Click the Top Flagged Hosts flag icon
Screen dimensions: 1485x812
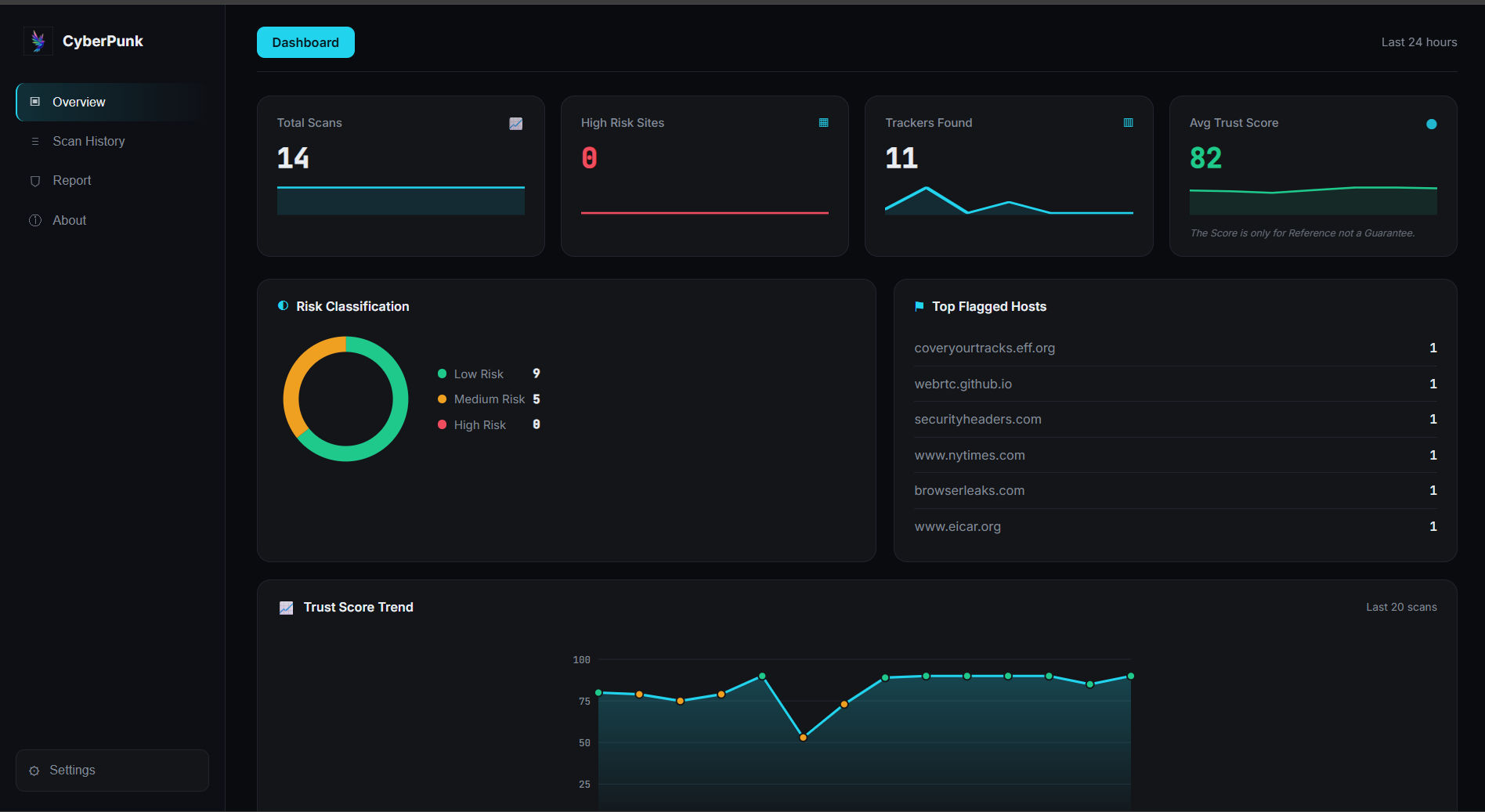[x=920, y=306]
